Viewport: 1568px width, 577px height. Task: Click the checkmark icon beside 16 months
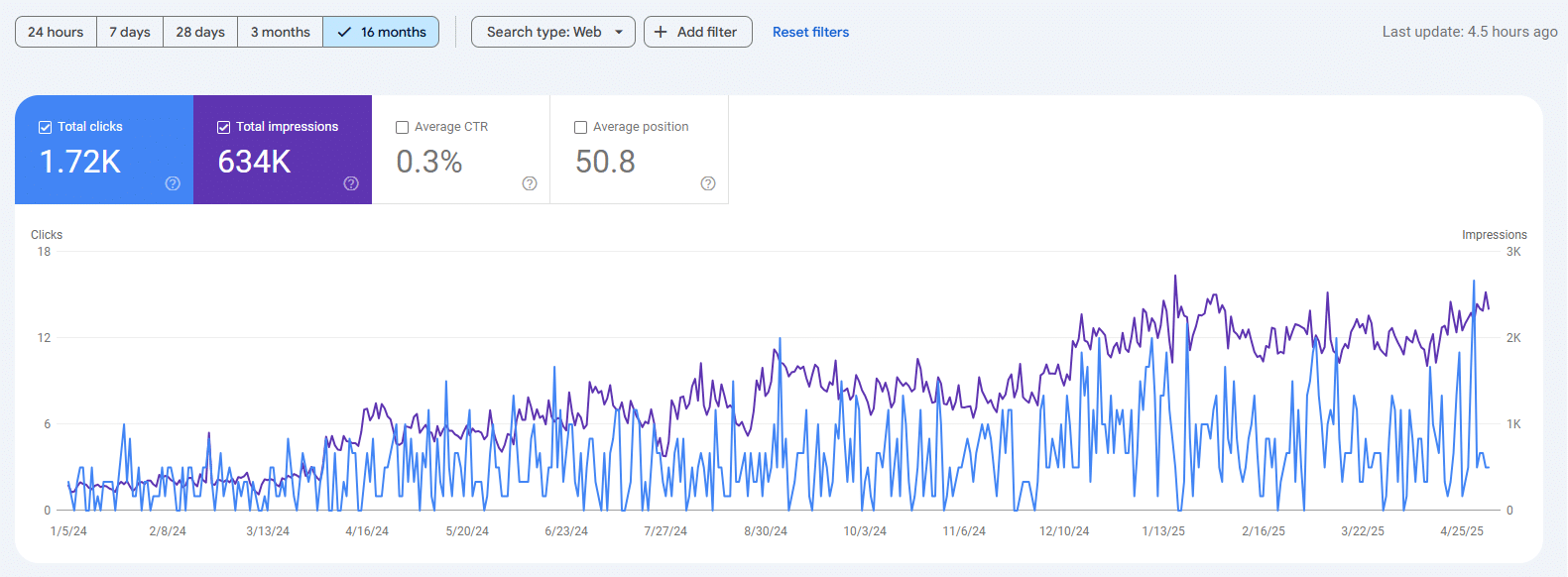click(x=344, y=32)
